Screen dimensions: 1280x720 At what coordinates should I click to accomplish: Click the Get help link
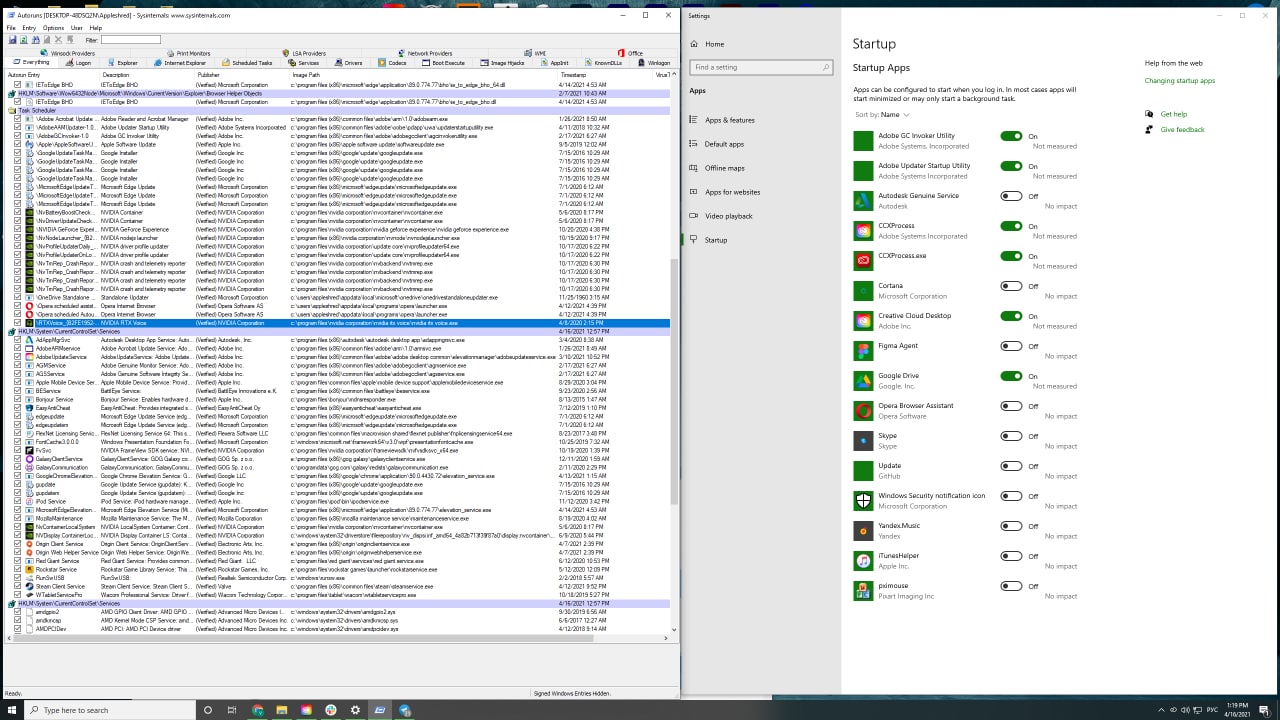click(x=1174, y=114)
